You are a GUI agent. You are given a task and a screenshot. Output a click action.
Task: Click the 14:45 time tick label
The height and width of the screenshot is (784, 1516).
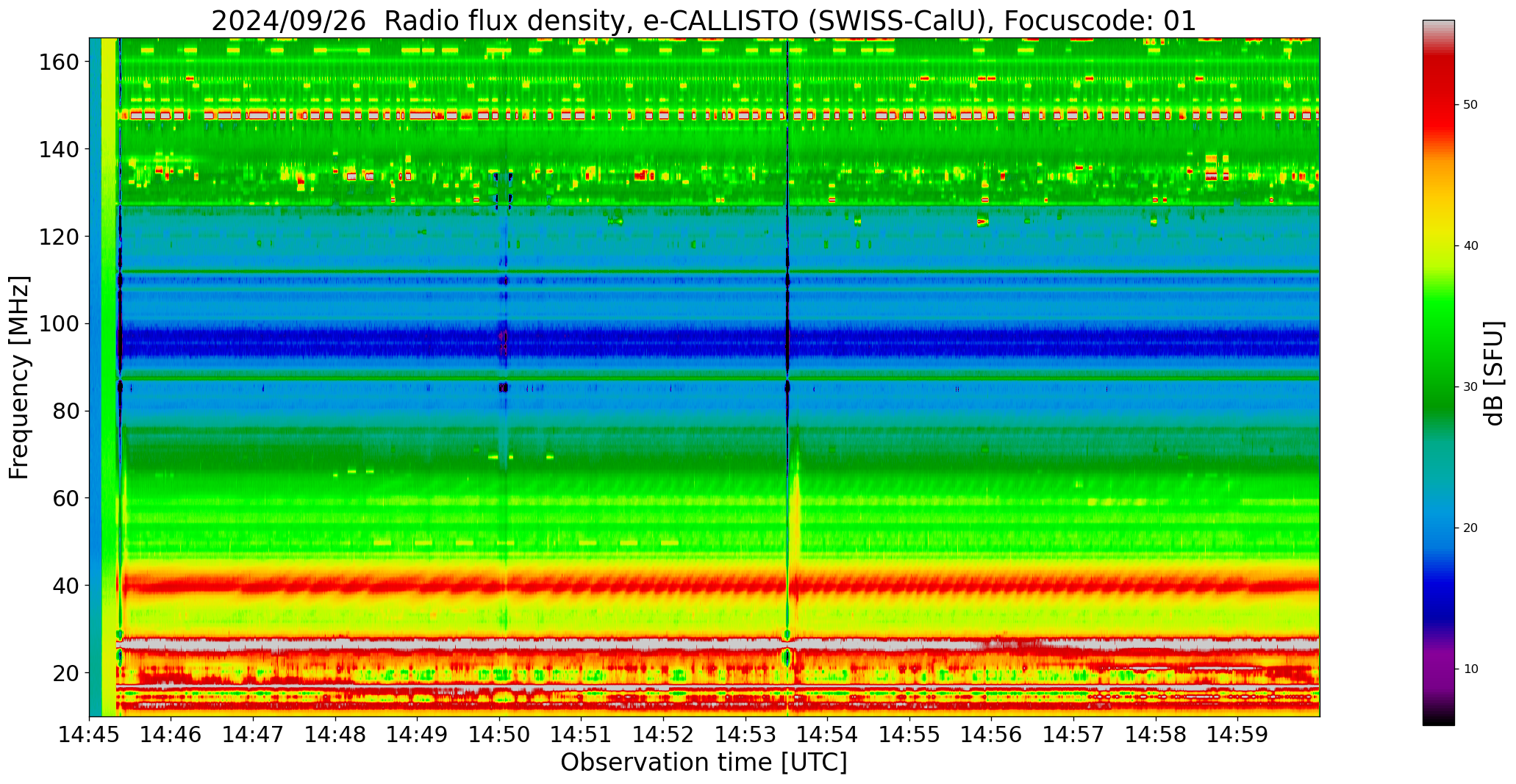coord(90,734)
